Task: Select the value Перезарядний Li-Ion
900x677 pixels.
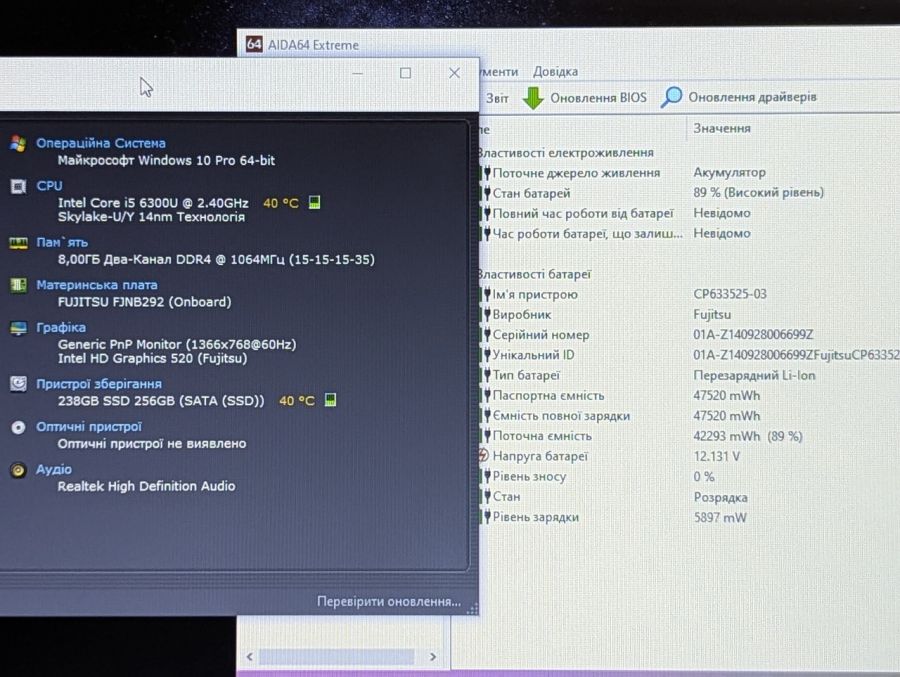Action: pos(754,376)
